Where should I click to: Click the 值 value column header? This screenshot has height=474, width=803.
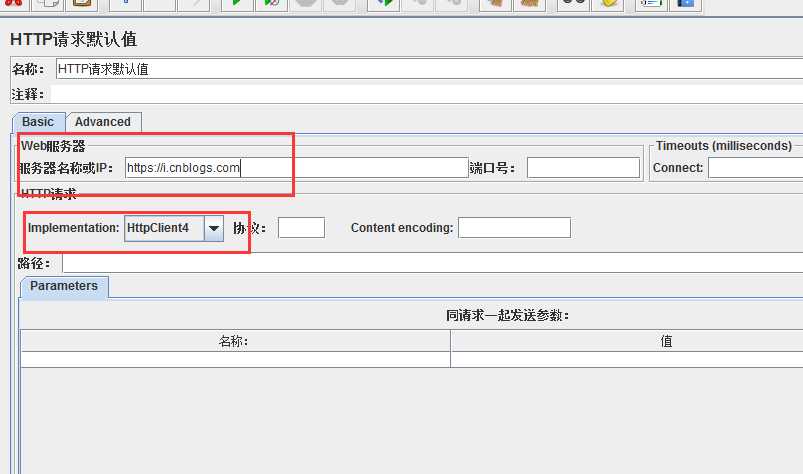click(627, 341)
